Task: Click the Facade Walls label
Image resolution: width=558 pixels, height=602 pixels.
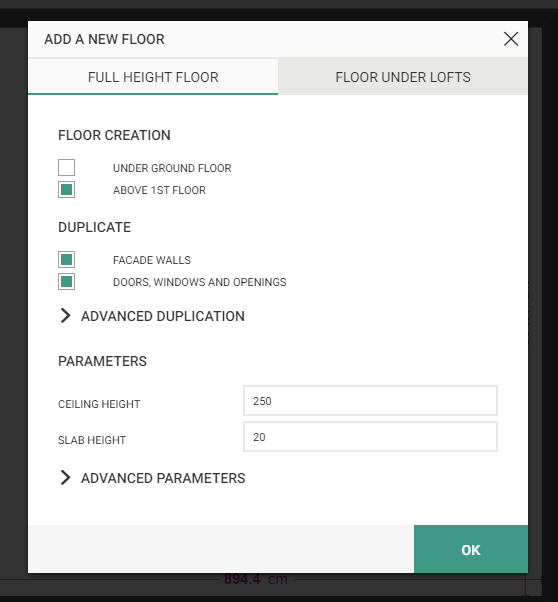Action: coord(152,260)
